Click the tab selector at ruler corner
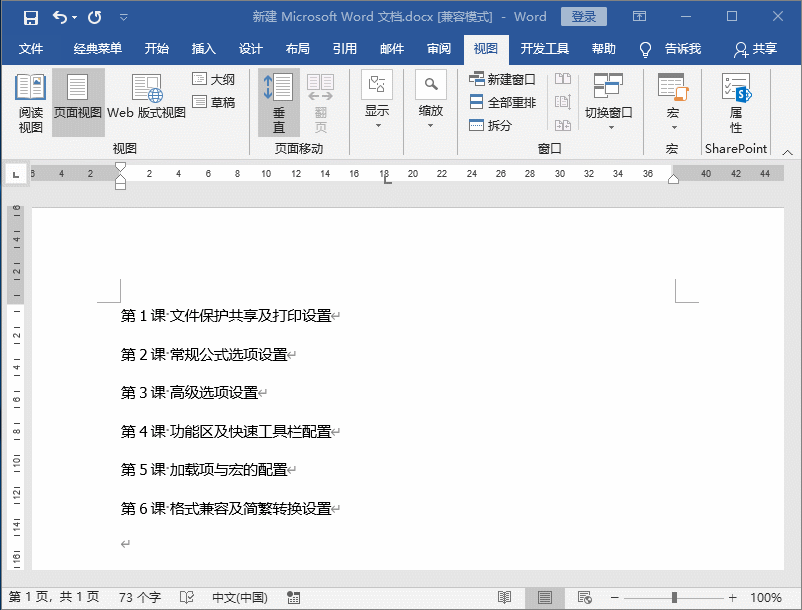 pyautogui.click(x=16, y=174)
